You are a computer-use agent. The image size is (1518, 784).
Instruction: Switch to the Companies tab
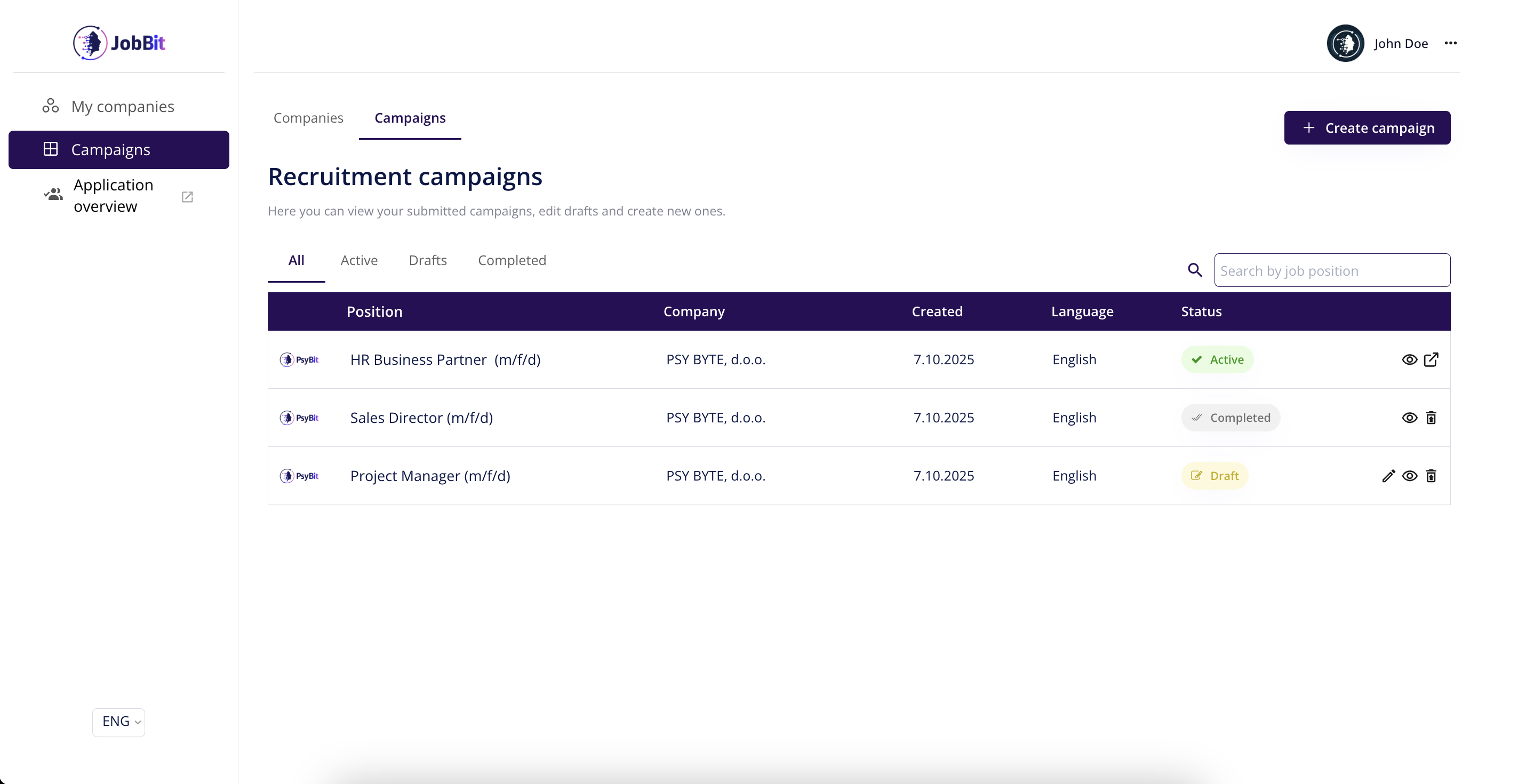pos(308,118)
